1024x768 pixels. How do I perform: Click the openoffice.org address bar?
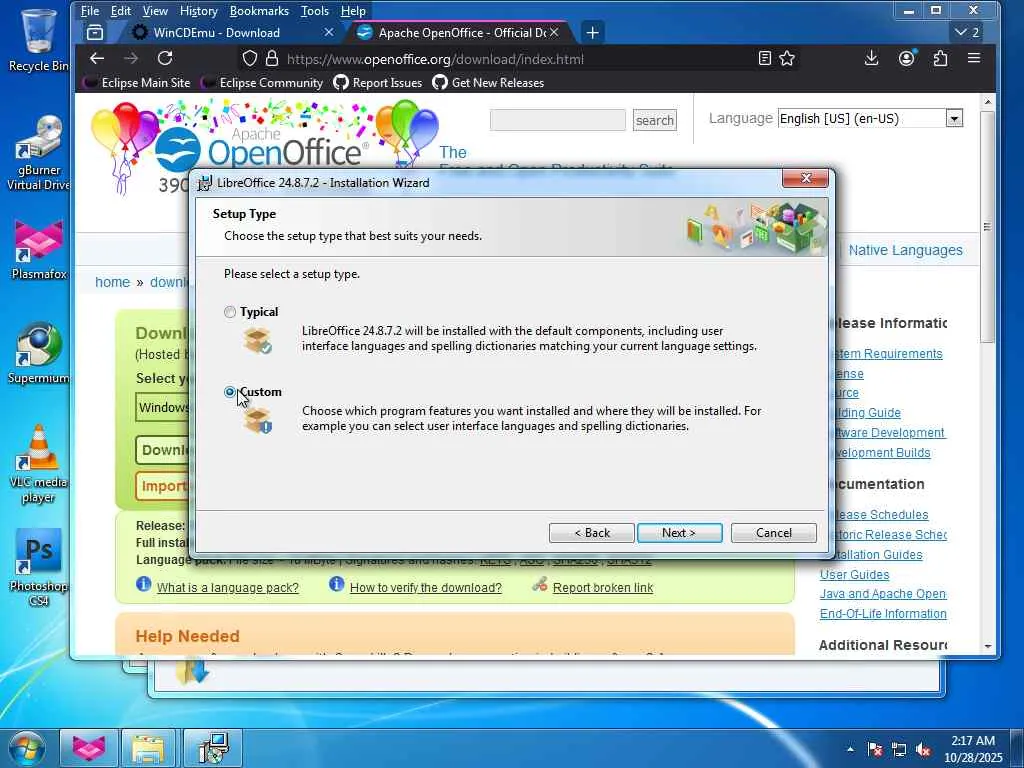[435, 59]
